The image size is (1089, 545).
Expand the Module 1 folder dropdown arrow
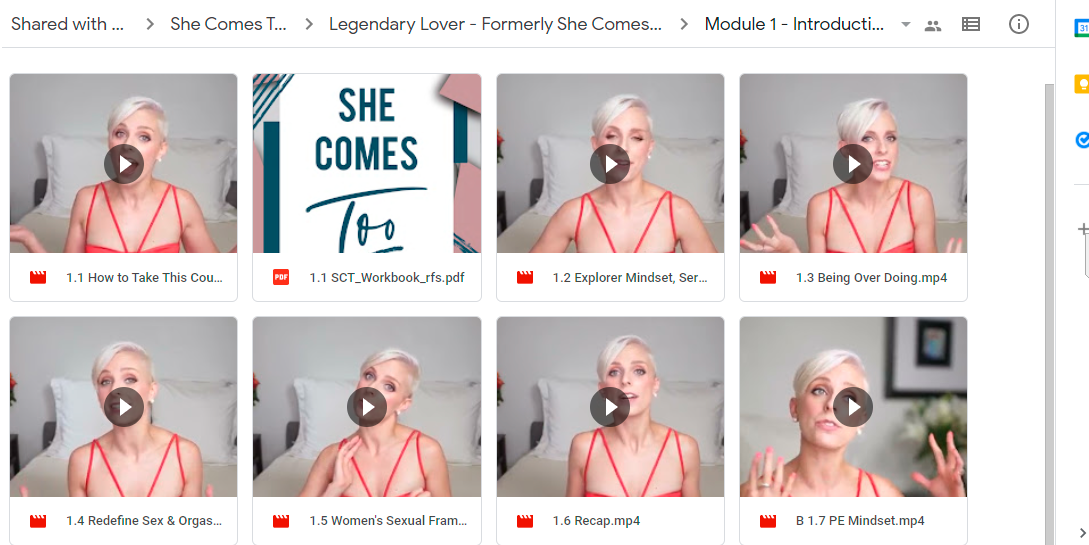(905, 25)
